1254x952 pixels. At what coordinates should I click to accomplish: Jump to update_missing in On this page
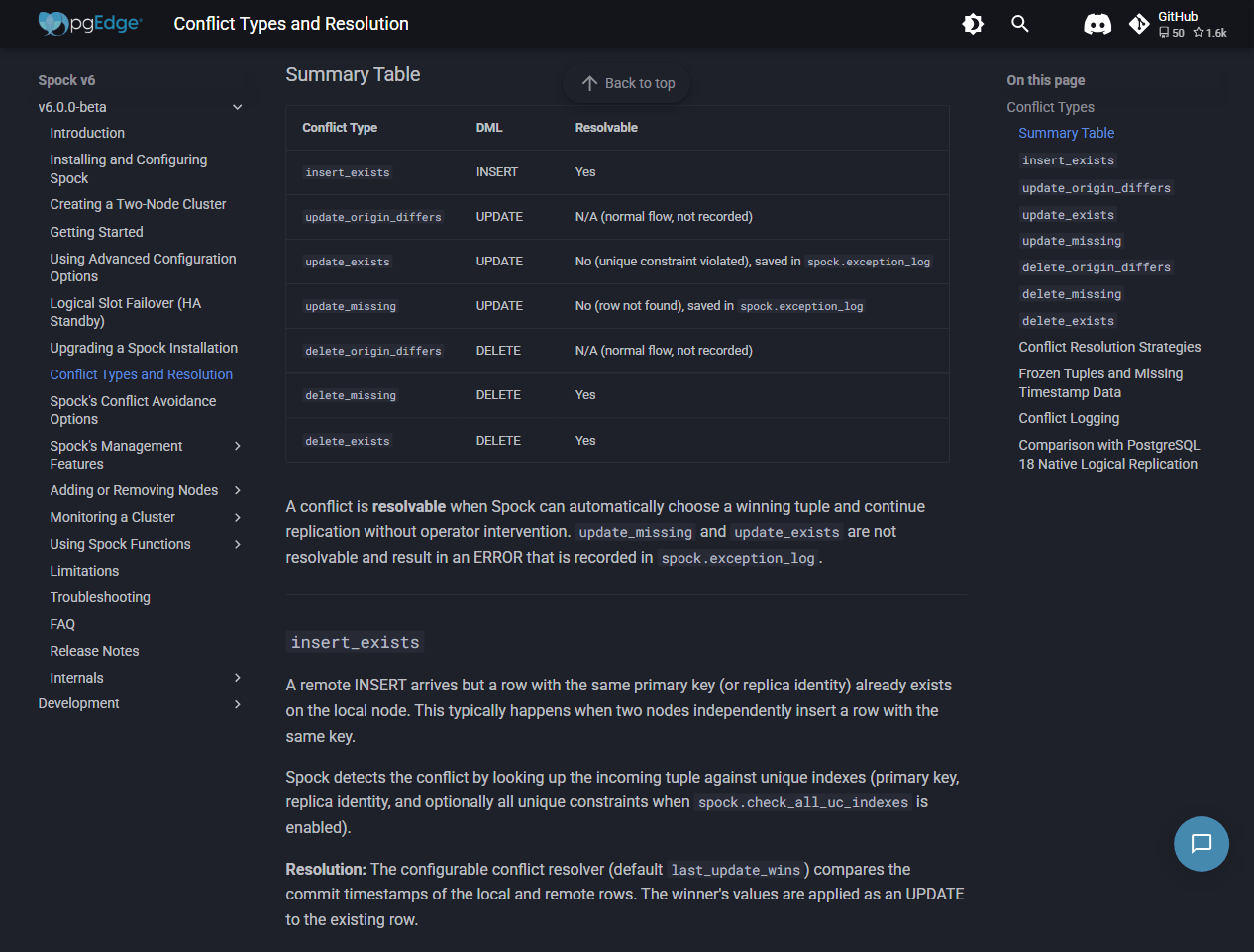(1072, 241)
